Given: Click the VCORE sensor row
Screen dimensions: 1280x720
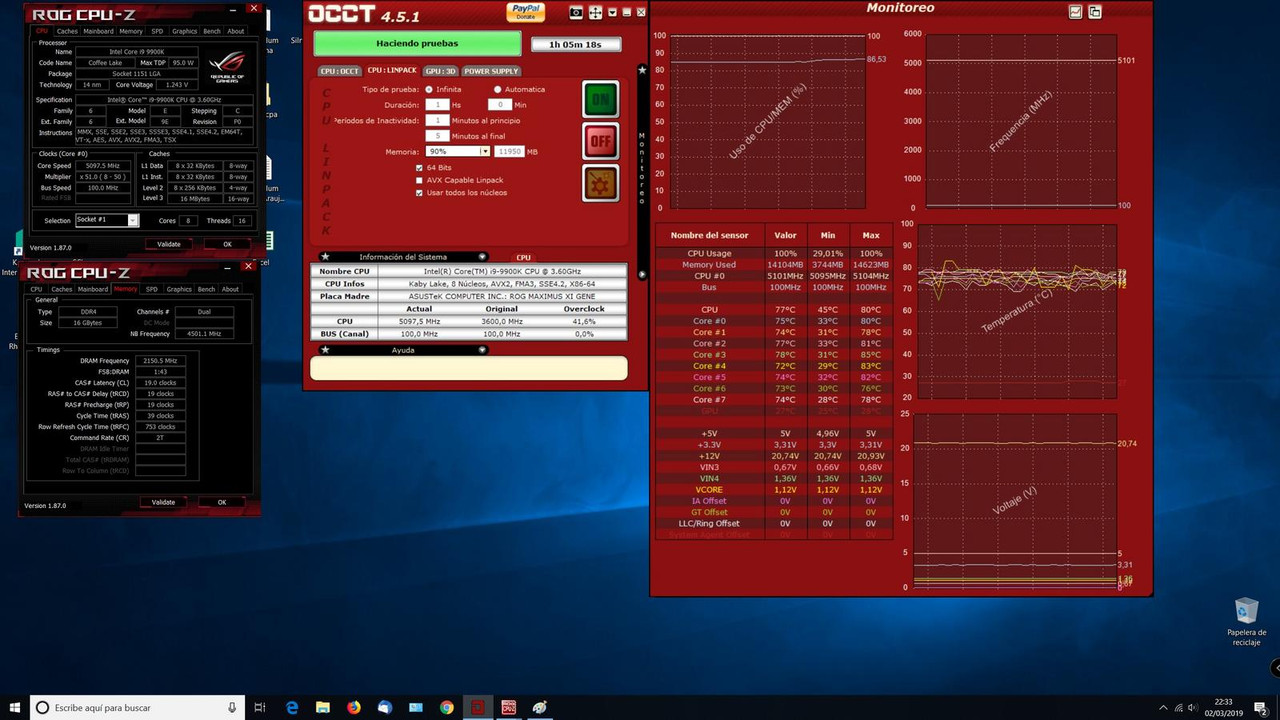Looking at the screenshot, I should coord(772,490).
